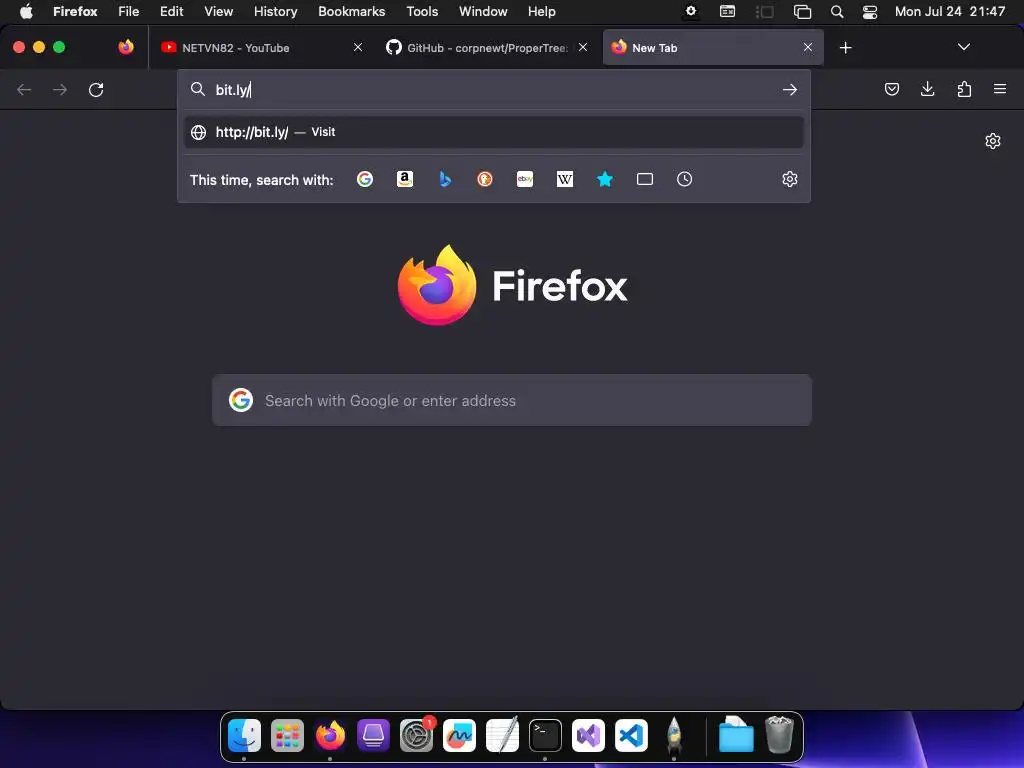
Task: Switch to the NETVN82 - YouTube tab
Action: [261, 47]
